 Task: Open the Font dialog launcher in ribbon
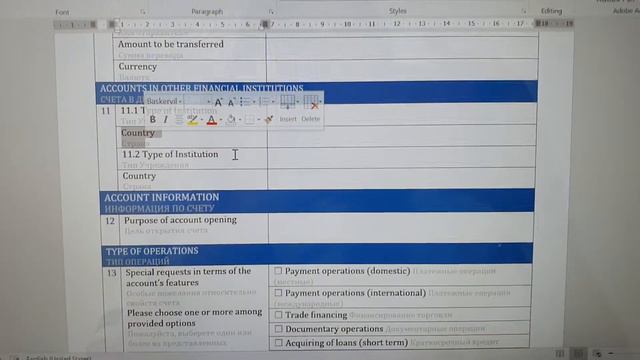pos(142,12)
